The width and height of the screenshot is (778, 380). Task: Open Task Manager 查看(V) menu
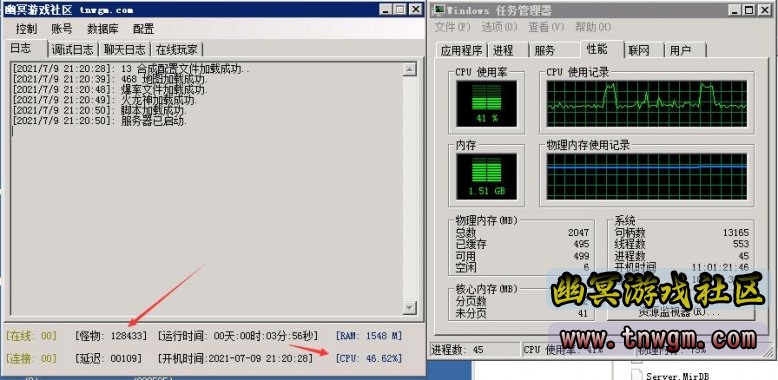coord(546,27)
